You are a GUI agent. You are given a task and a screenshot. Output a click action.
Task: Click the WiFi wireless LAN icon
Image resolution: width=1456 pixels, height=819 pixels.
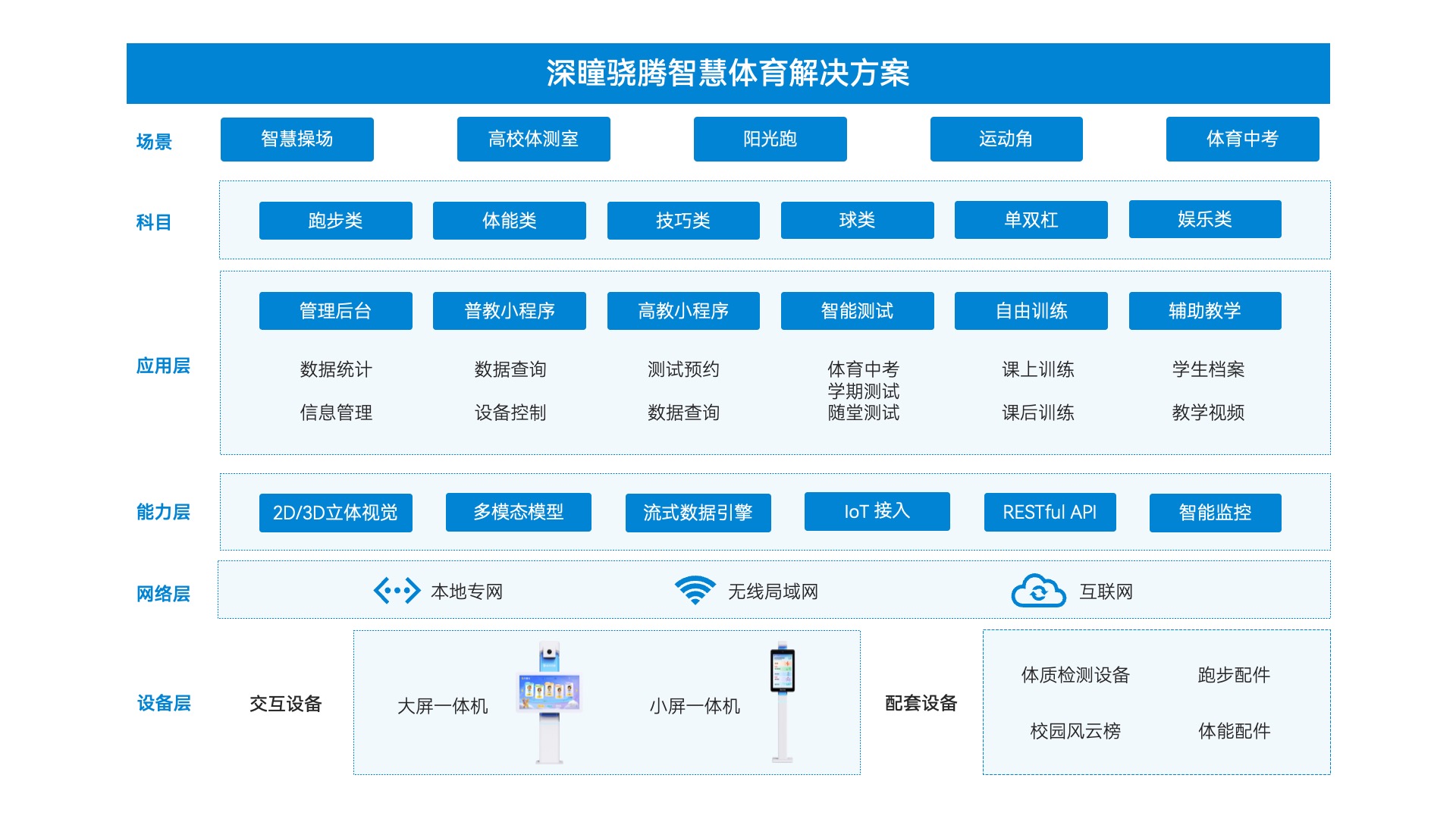(x=695, y=591)
